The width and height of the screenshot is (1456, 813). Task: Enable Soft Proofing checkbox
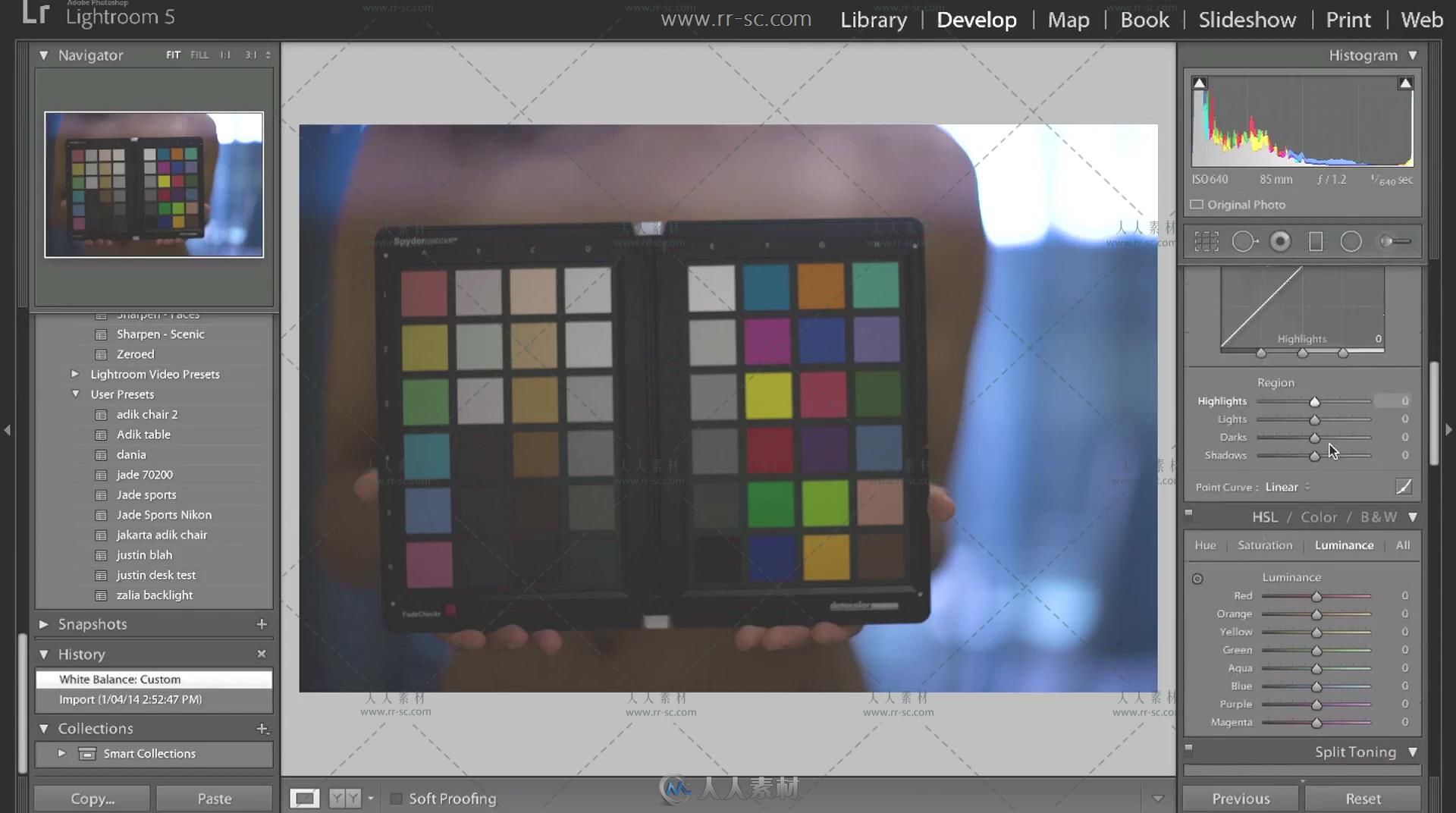[396, 799]
